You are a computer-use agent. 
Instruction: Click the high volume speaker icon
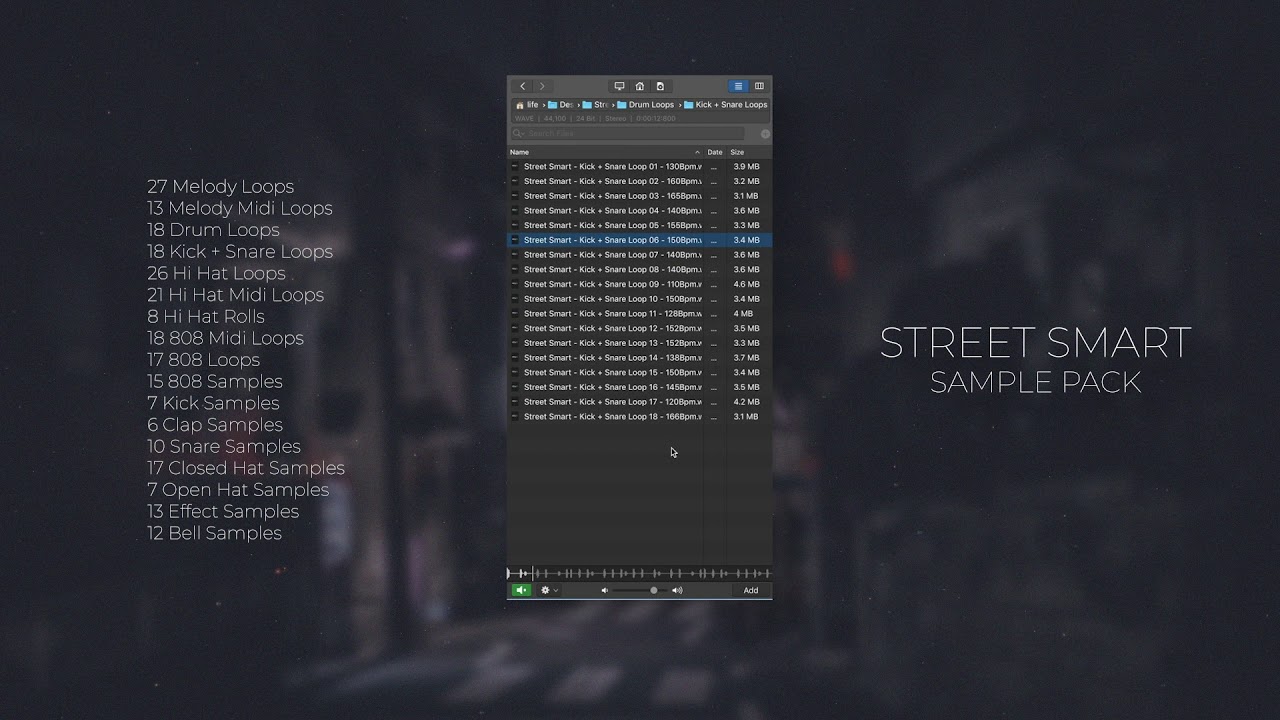coord(677,590)
